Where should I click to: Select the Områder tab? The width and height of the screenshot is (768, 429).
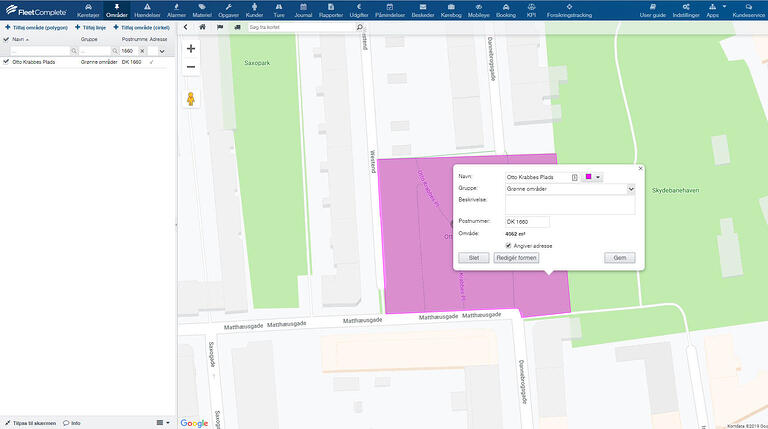tap(117, 10)
